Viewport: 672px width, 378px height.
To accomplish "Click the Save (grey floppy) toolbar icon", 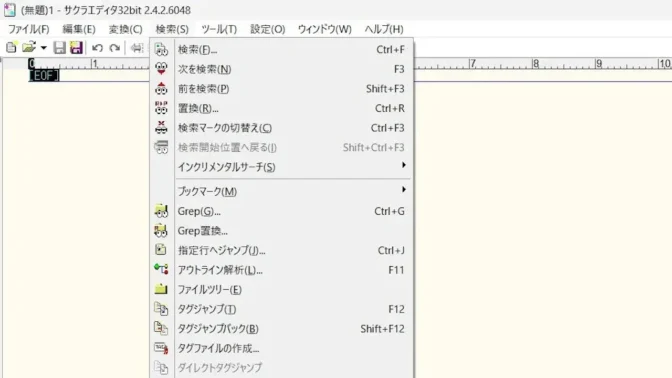I will point(59,48).
